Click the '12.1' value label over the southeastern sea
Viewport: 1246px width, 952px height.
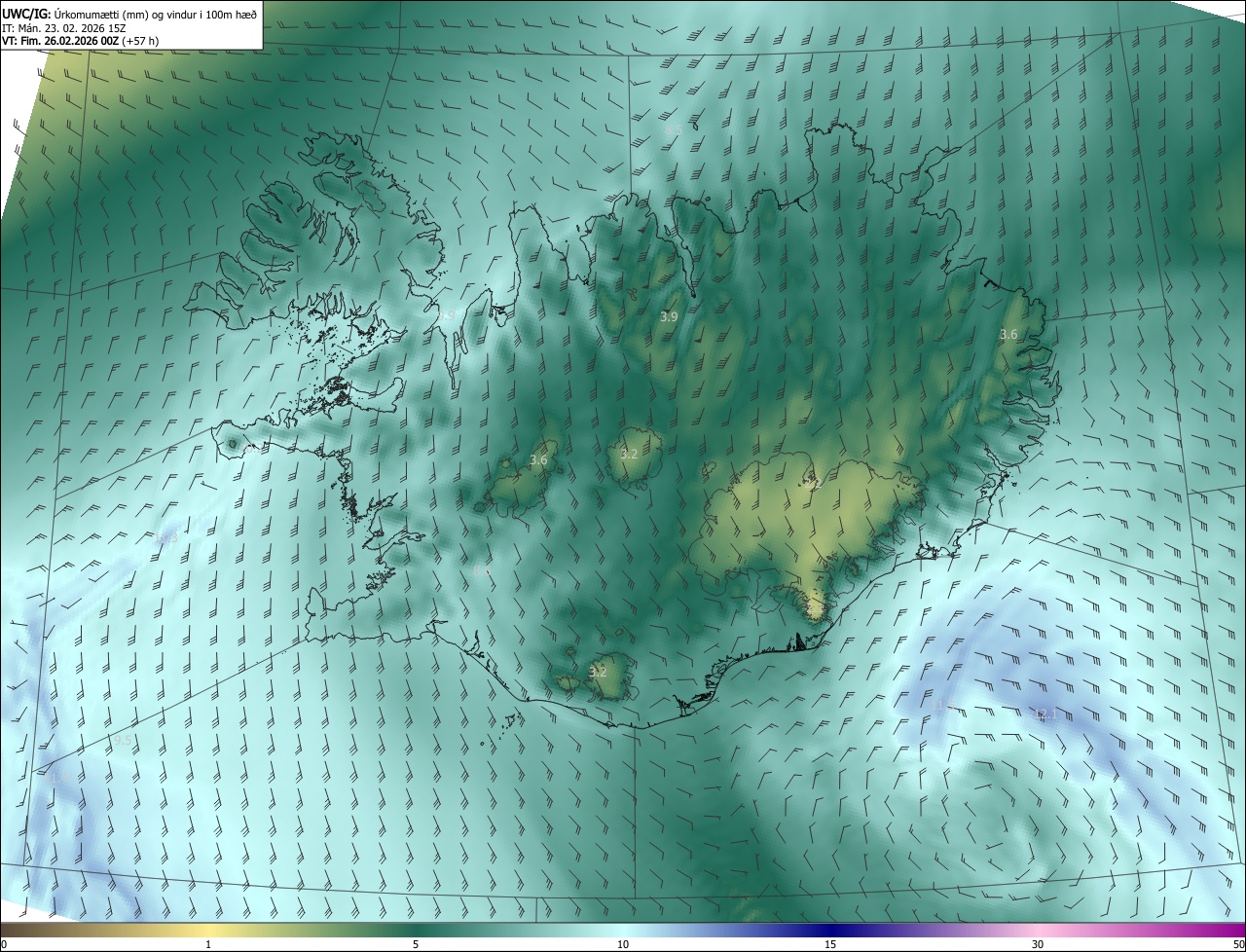[1045, 714]
